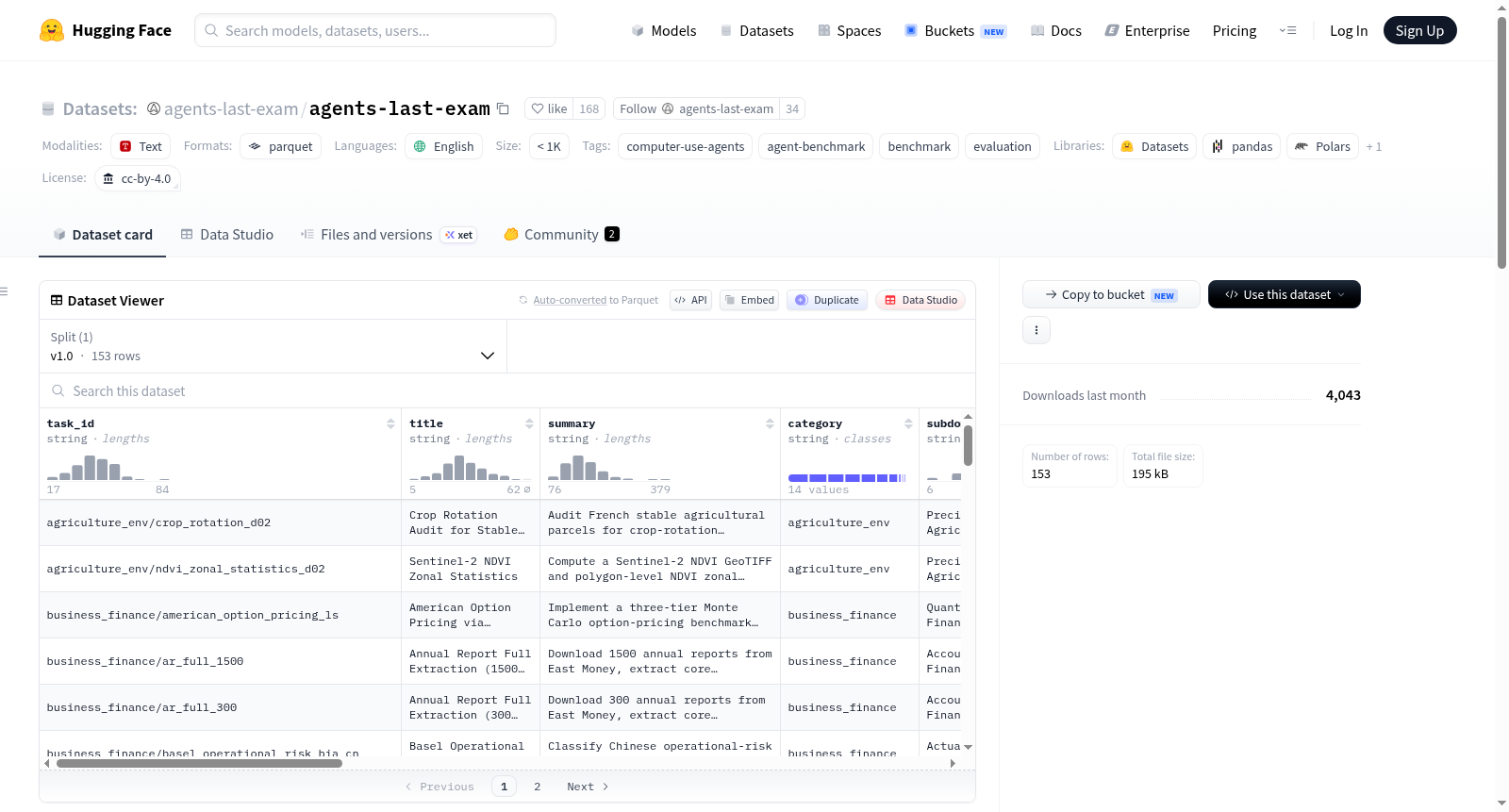Open Spaces in the top navigation
The width and height of the screenshot is (1509, 812).
tap(849, 30)
